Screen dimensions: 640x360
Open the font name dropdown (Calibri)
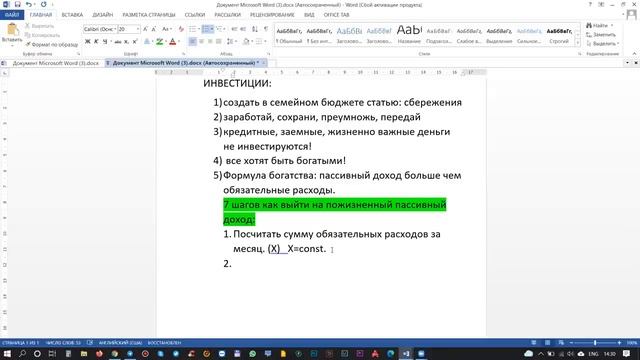click(115, 29)
